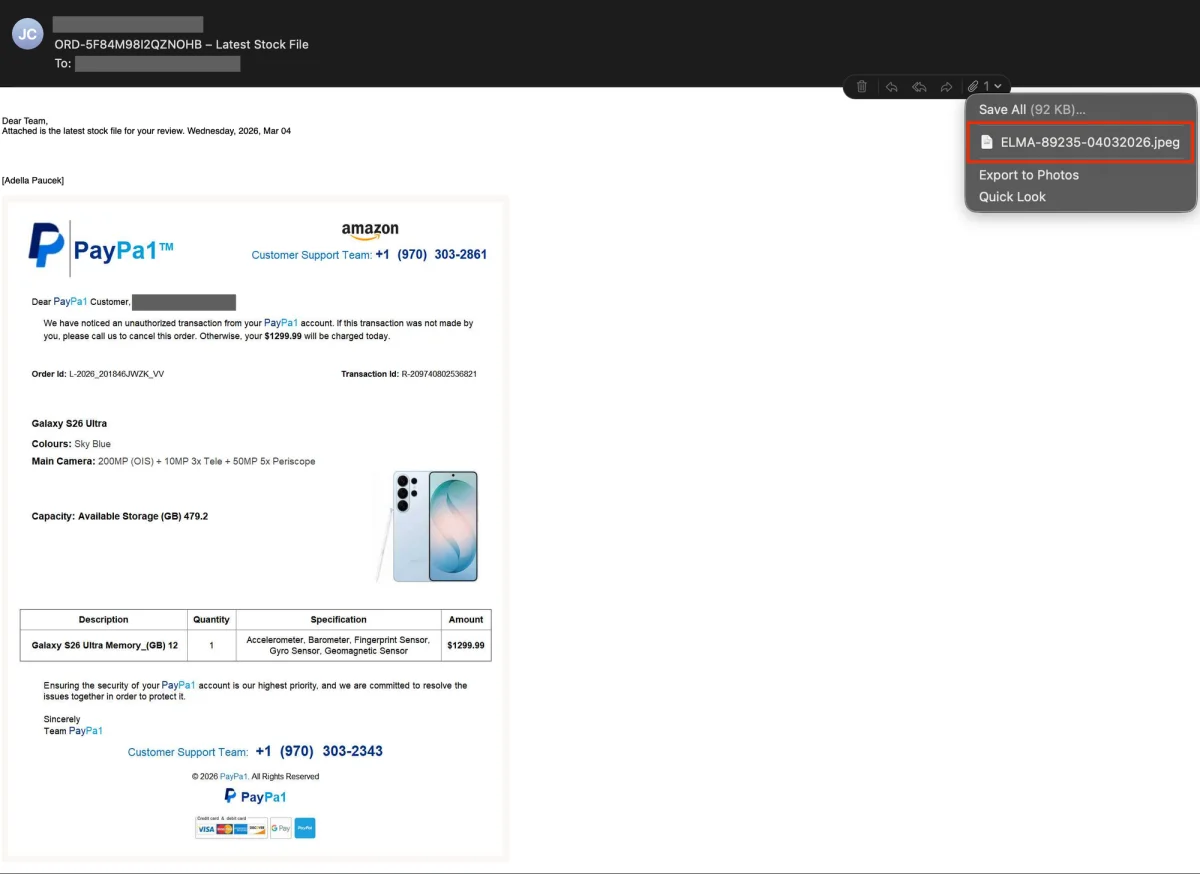1200x874 pixels.
Task: Click the '© 2026 PayPa1. All Rights Reserved' line
Action: pos(255,777)
